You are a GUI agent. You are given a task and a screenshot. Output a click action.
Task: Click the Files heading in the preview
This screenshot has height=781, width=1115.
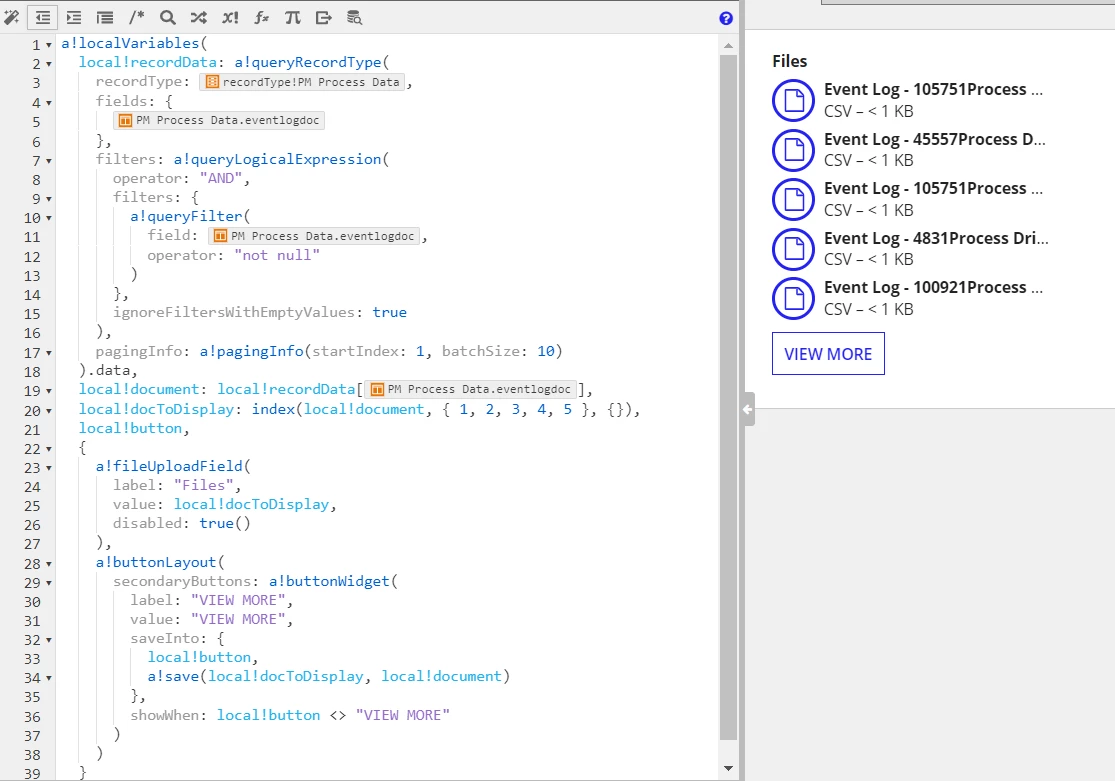tap(789, 61)
